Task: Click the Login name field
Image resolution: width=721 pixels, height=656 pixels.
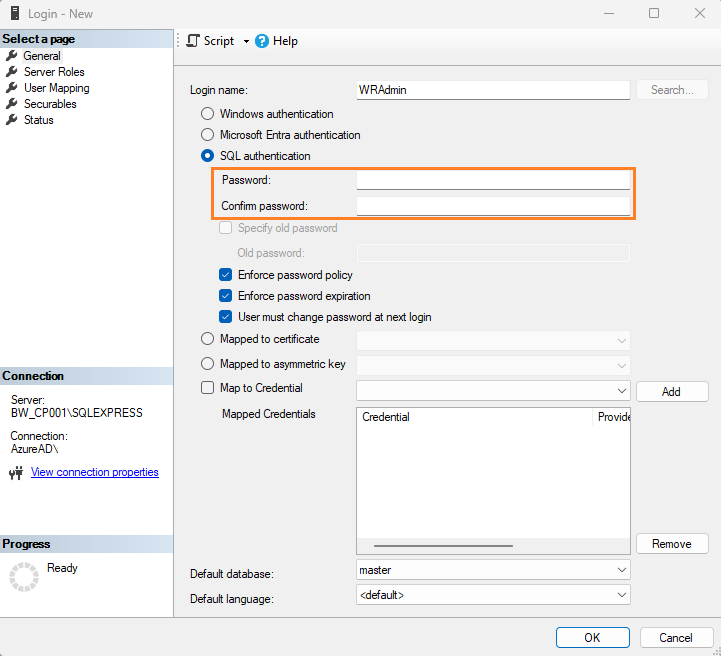Action: [493, 90]
